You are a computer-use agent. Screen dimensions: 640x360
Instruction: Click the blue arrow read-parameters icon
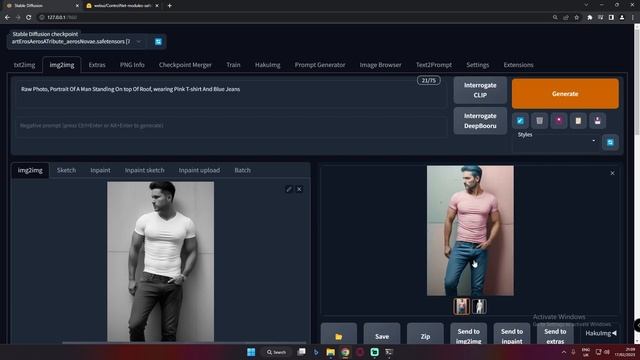click(x=520, y=121)
